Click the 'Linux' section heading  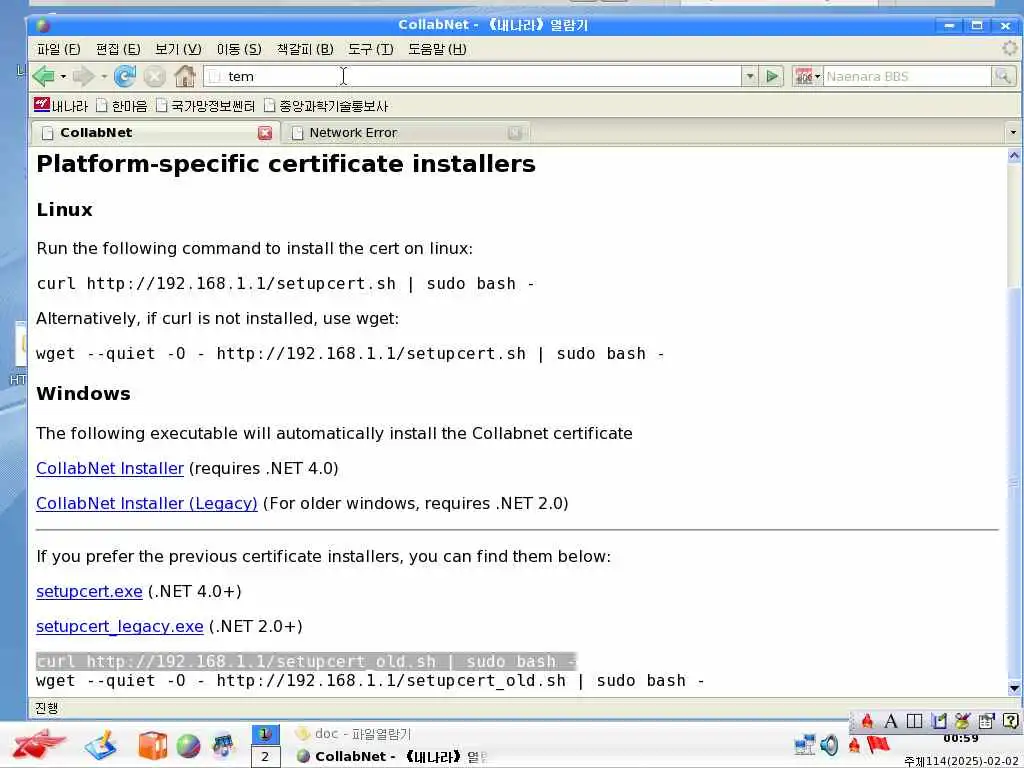(64, 210)
